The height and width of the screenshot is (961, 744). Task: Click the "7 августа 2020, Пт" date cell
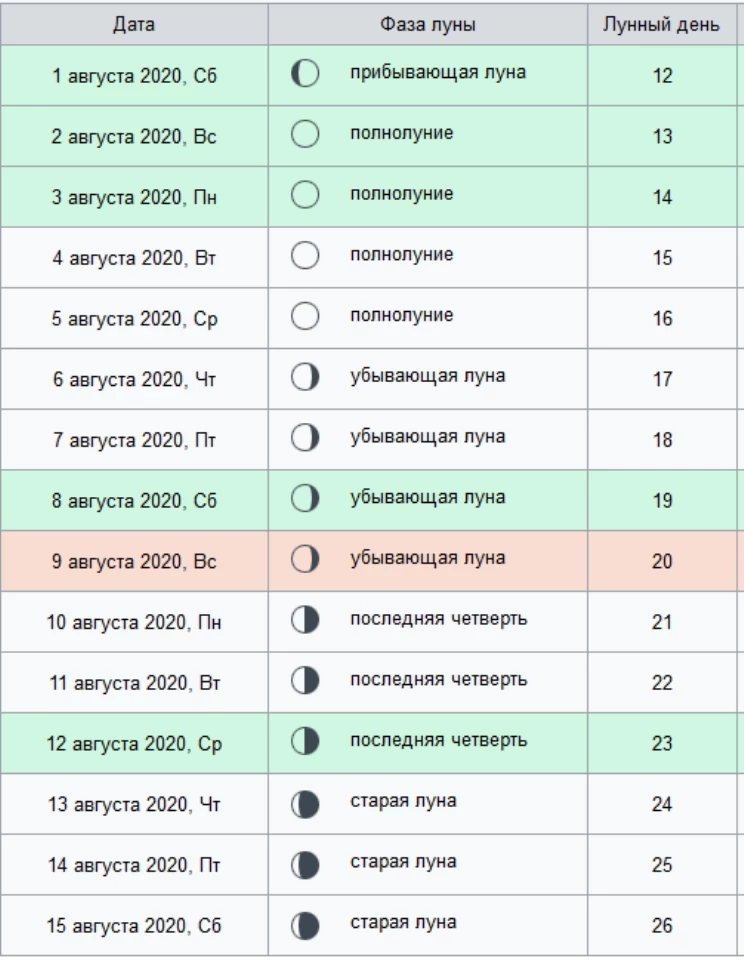click(x=134, y=440)
